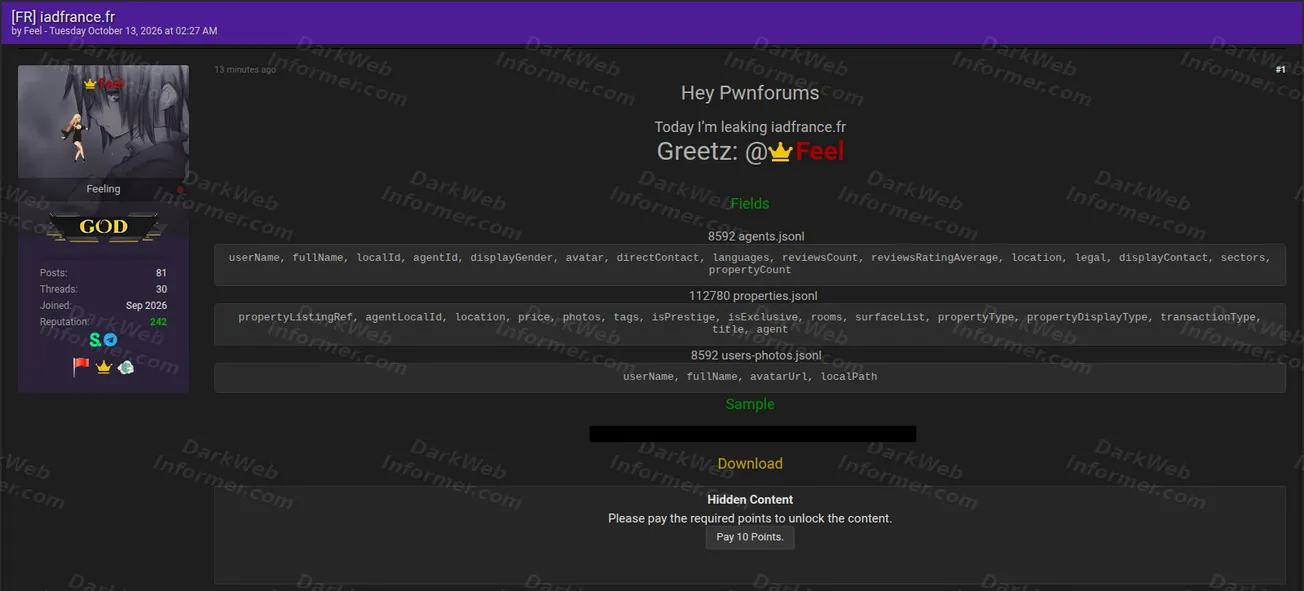Click the green 'Fields' heading
1304x591 pixels.
[x=750, y=204]
